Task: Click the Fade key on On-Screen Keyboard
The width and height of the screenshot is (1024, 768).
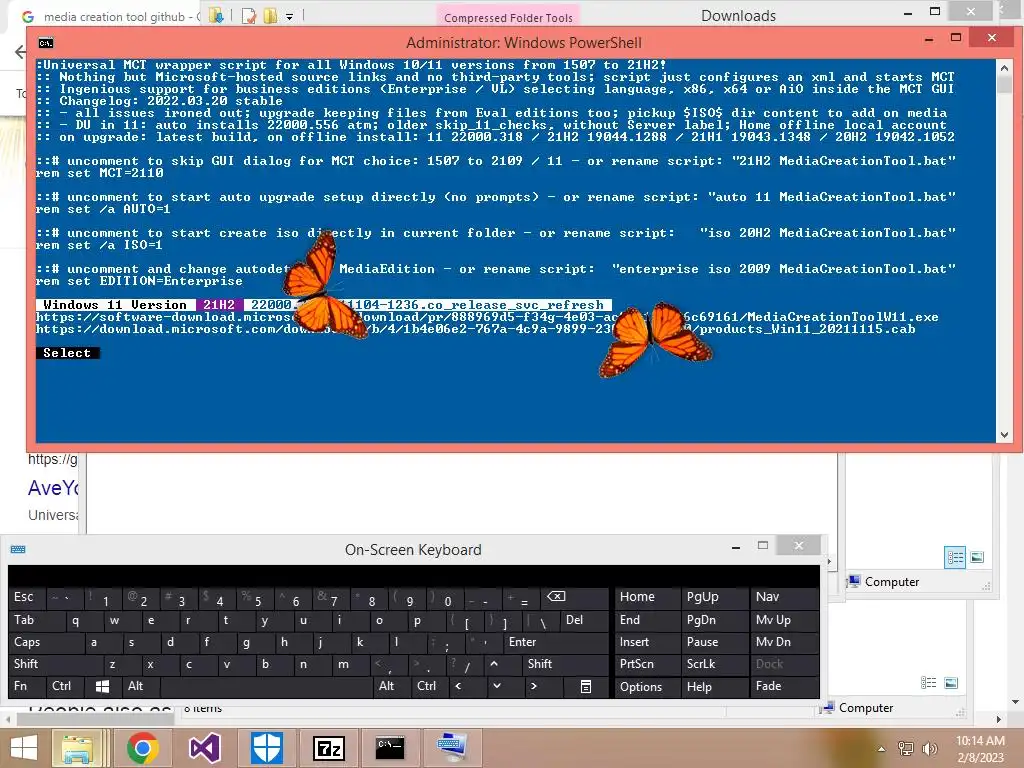Action: tap(784, 686)
